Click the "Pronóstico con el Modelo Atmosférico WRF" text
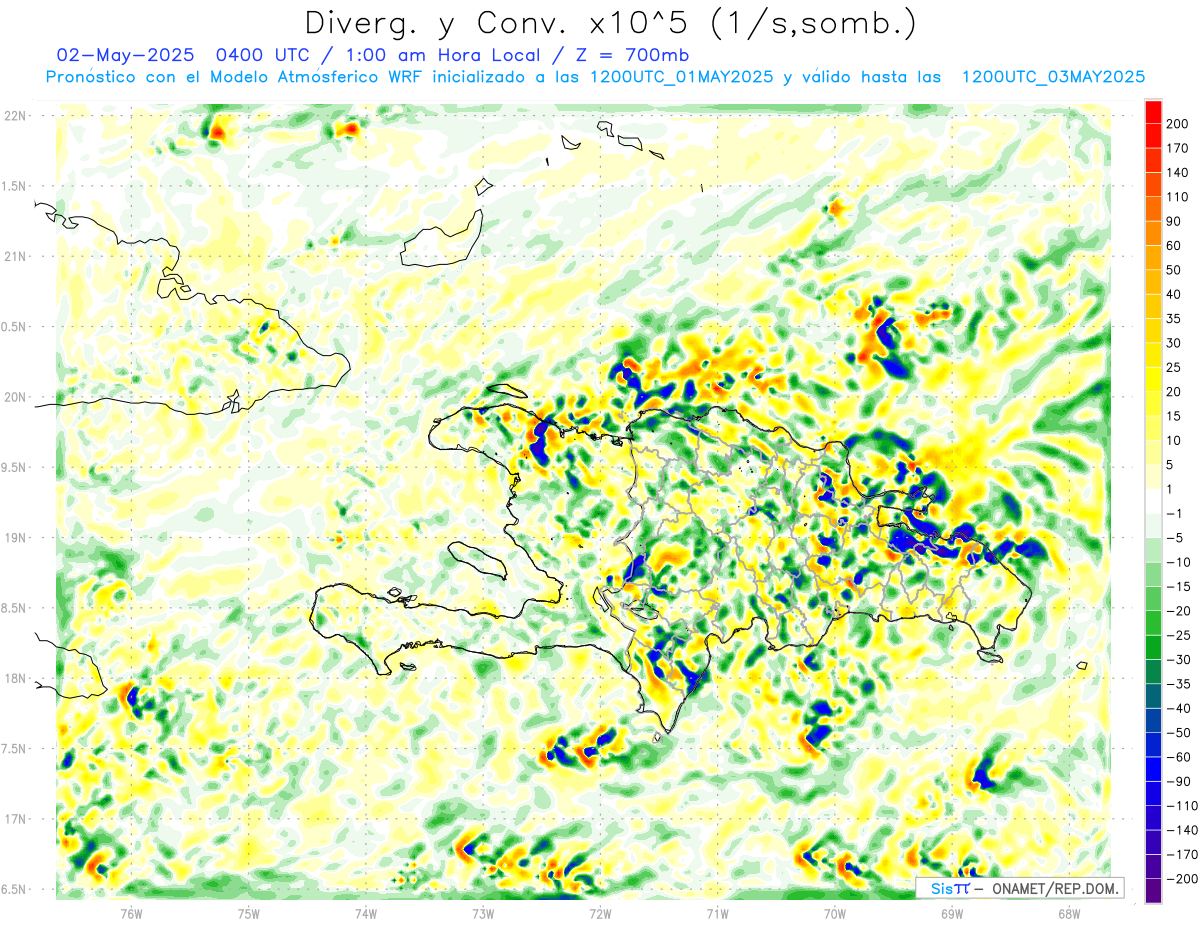 (235, 76)
